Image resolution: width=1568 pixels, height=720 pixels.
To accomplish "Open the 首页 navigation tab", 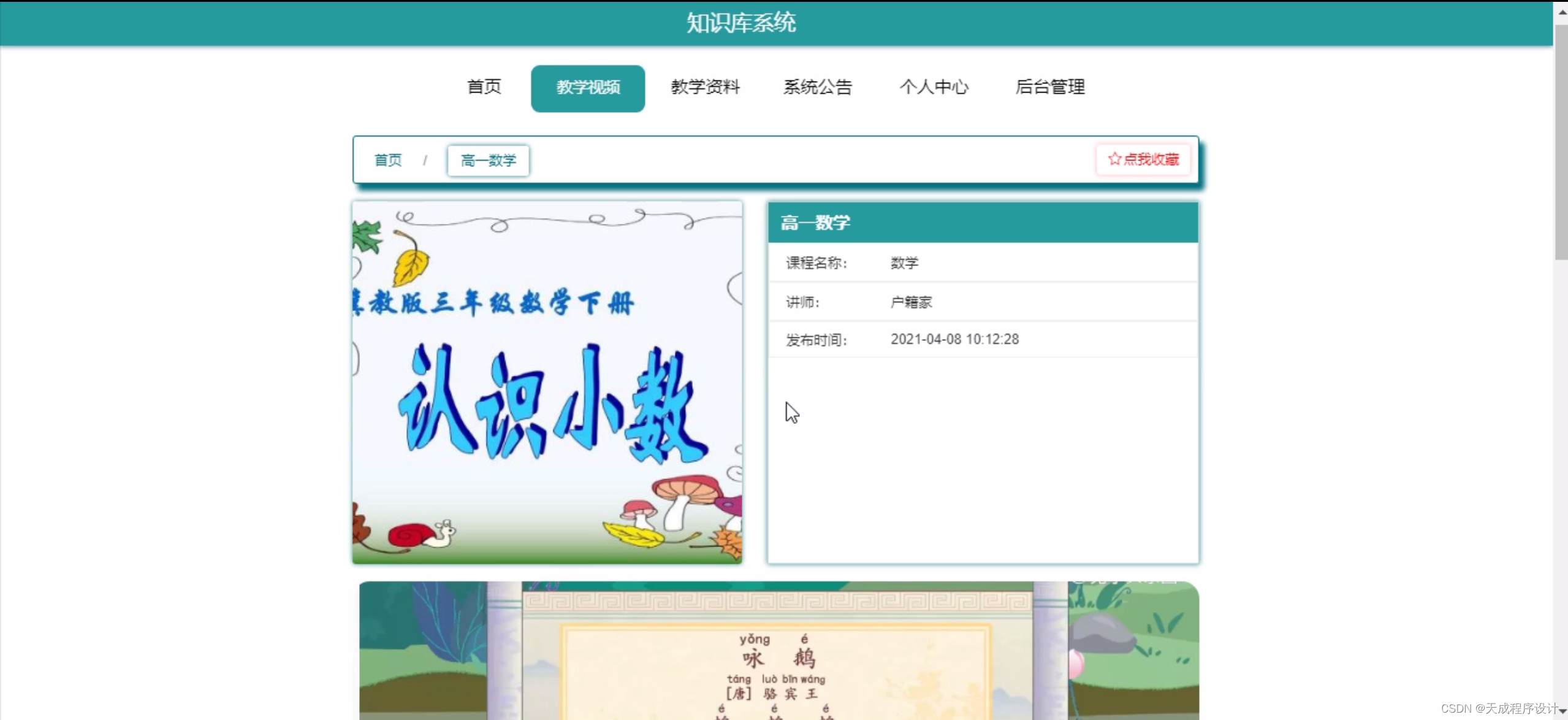I will [x=484, y=87].
